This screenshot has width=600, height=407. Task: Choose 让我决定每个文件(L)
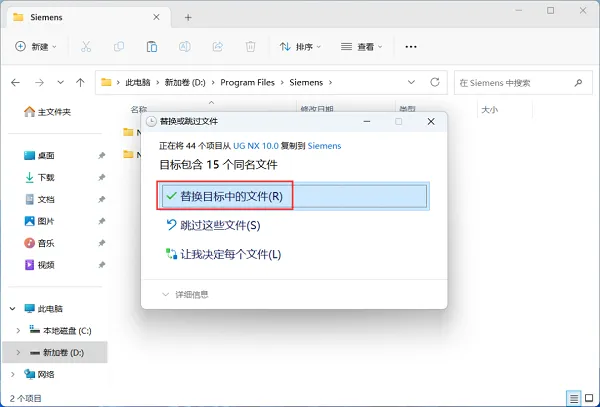click(223, 254)
